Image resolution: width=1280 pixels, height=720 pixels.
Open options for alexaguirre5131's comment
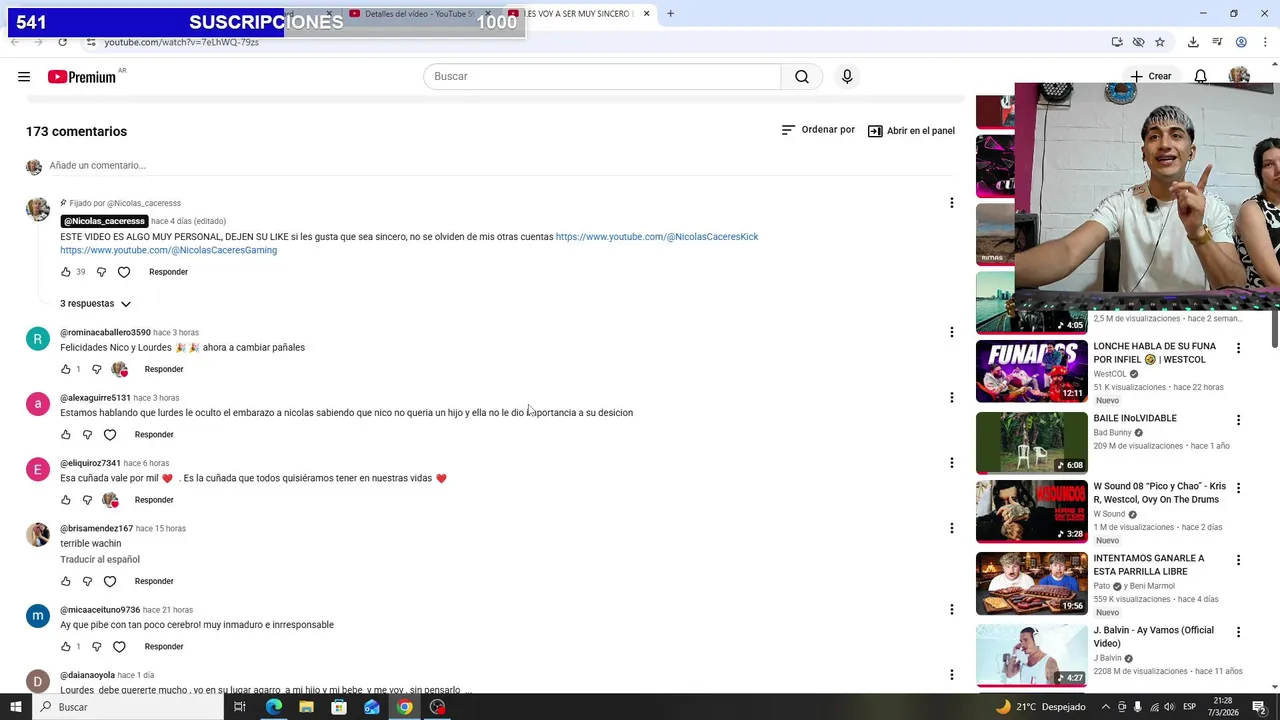pyautogui.click(x=951, y=397)
